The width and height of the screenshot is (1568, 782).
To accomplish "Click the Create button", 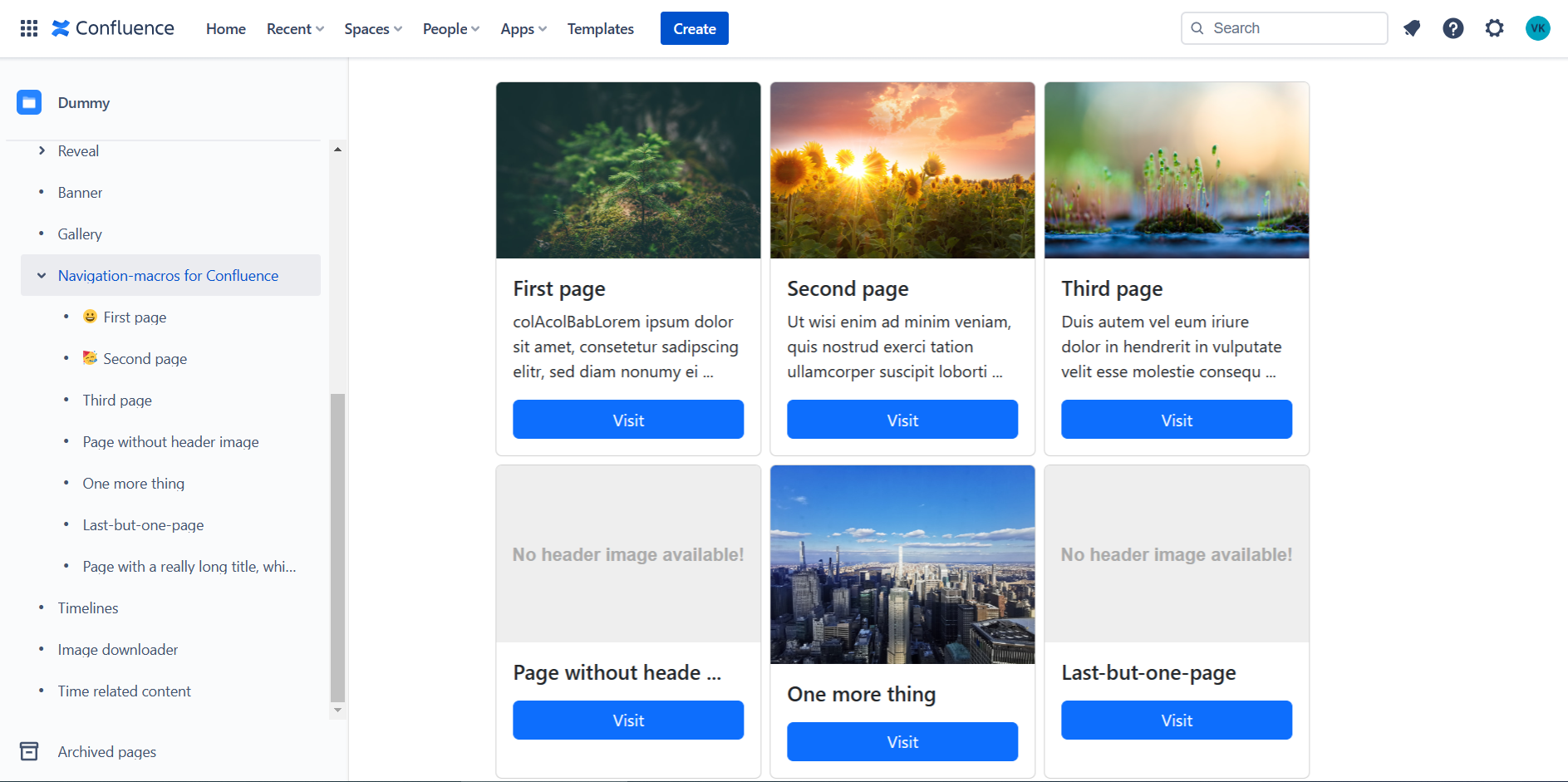I will [695, 28].
